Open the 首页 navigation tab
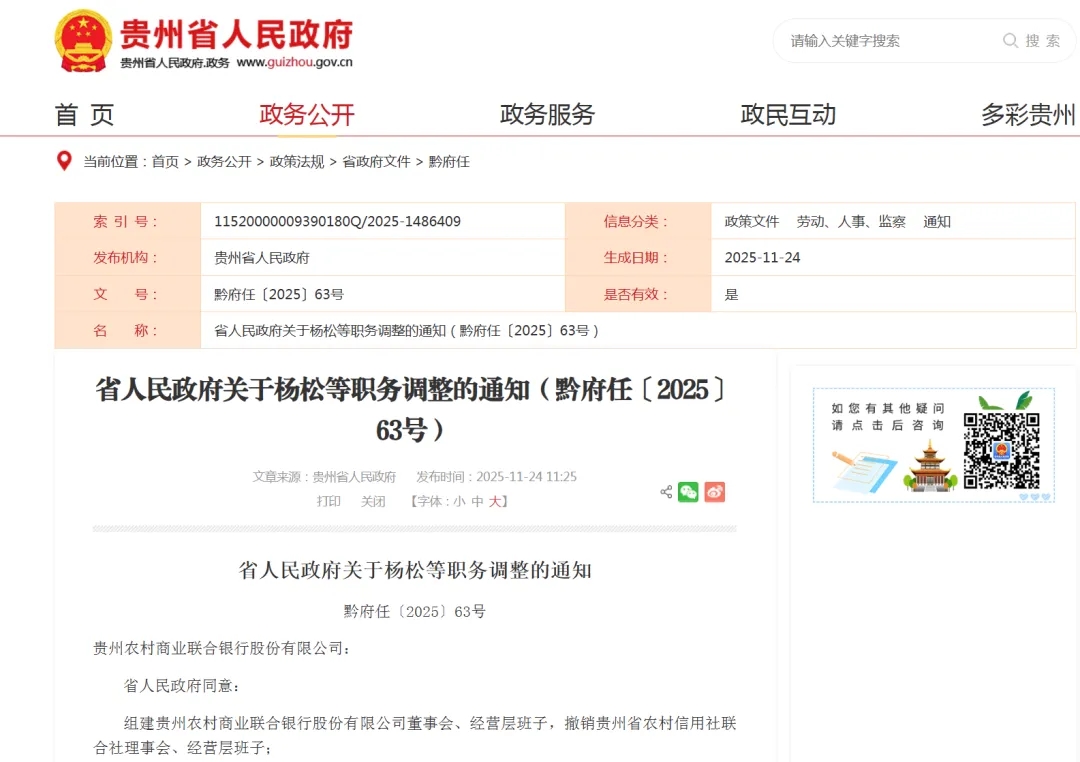 [84, 115]
